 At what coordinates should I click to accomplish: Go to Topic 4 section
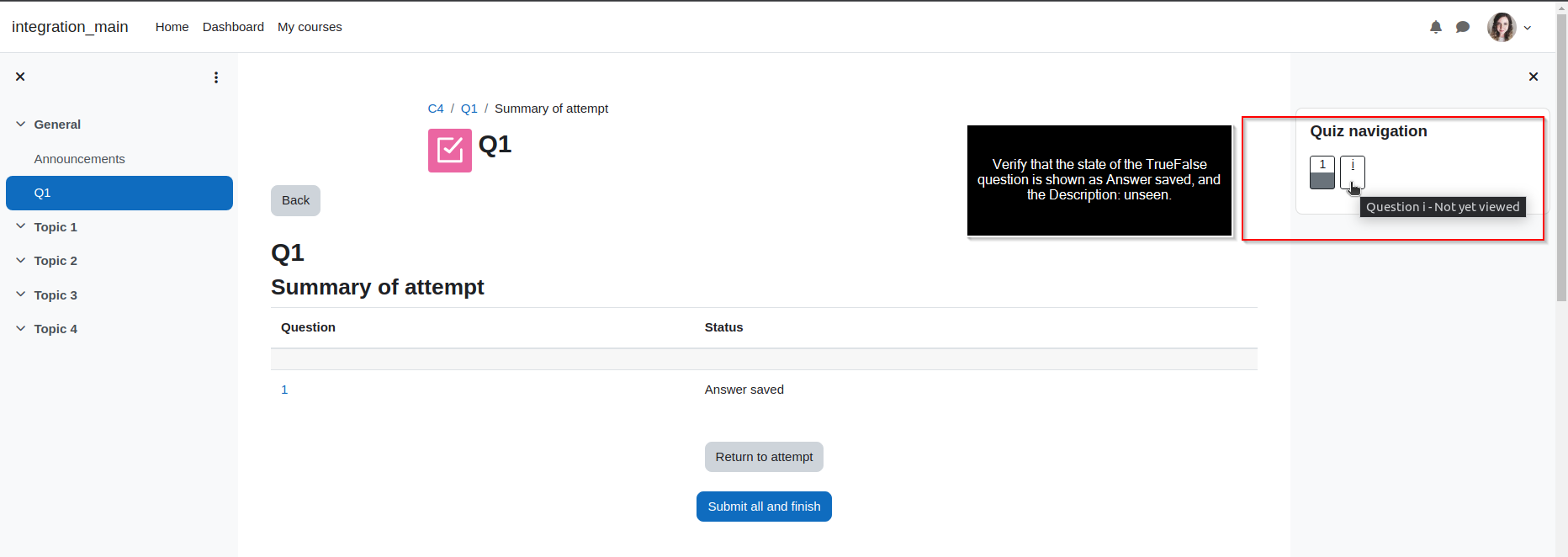56,329
